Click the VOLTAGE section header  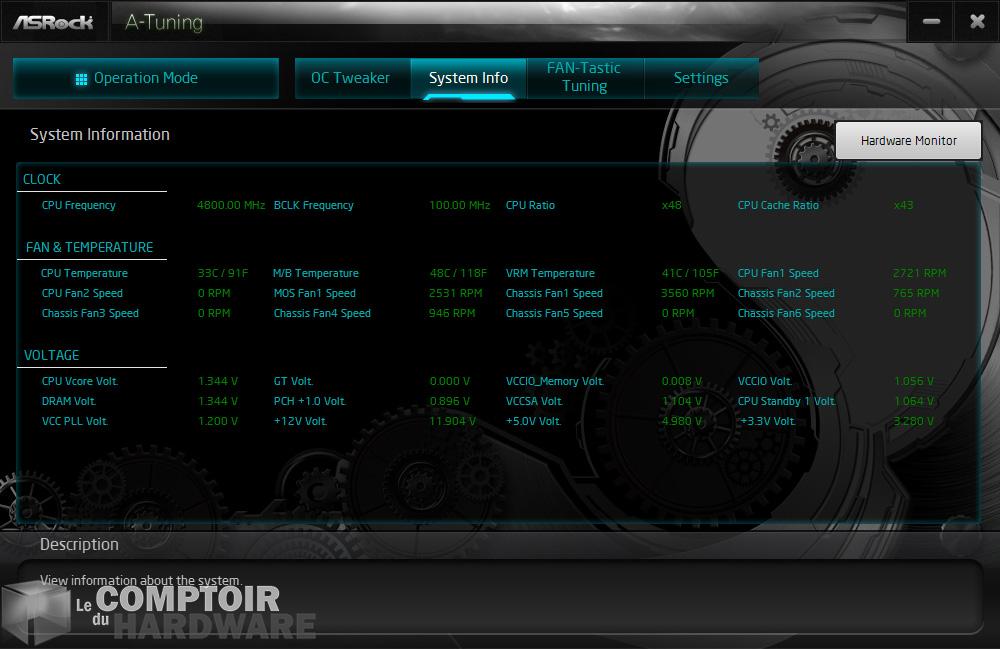click(51, 355)
